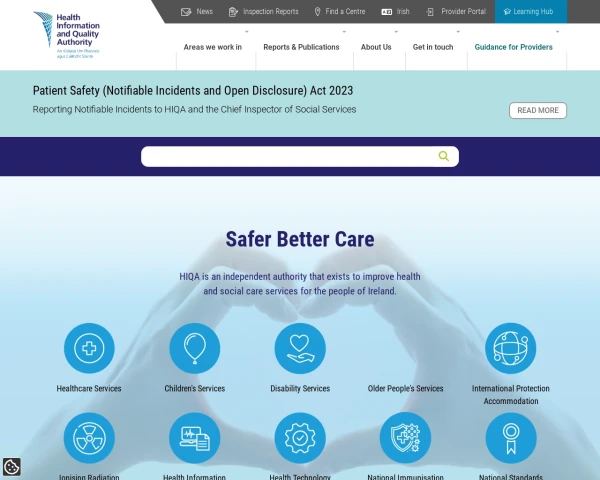Click International Protection Accommodation label
The height and width of the screenshot is (480, 600).
click(x=511, y=395)
